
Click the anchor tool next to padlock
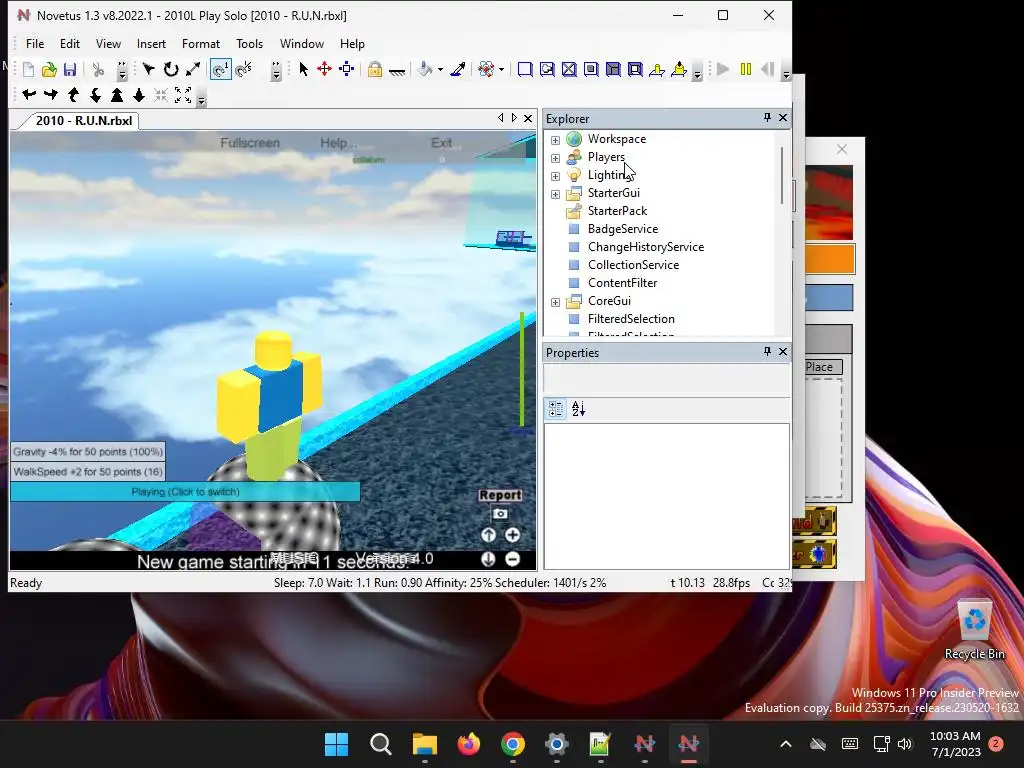(397, 71)
